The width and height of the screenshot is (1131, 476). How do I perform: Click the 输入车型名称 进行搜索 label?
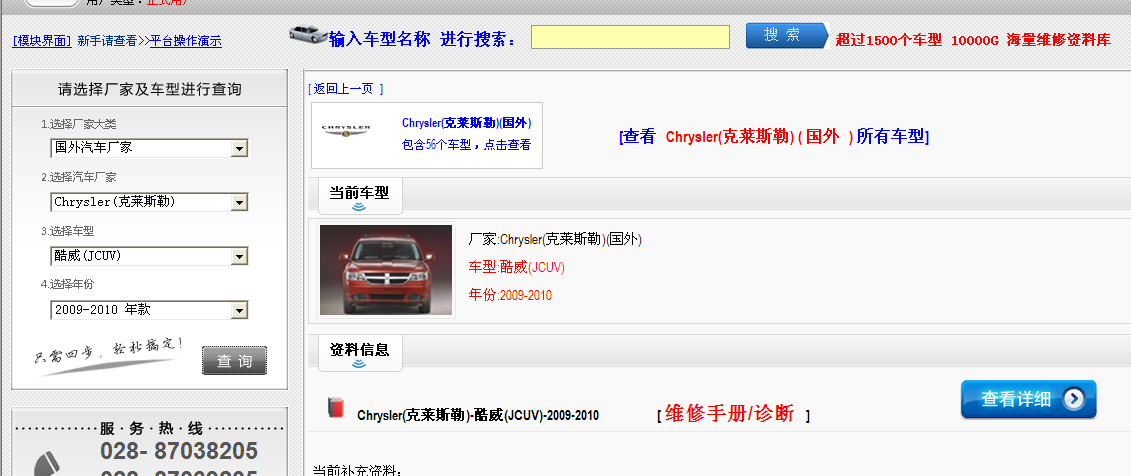click(423, 39)
